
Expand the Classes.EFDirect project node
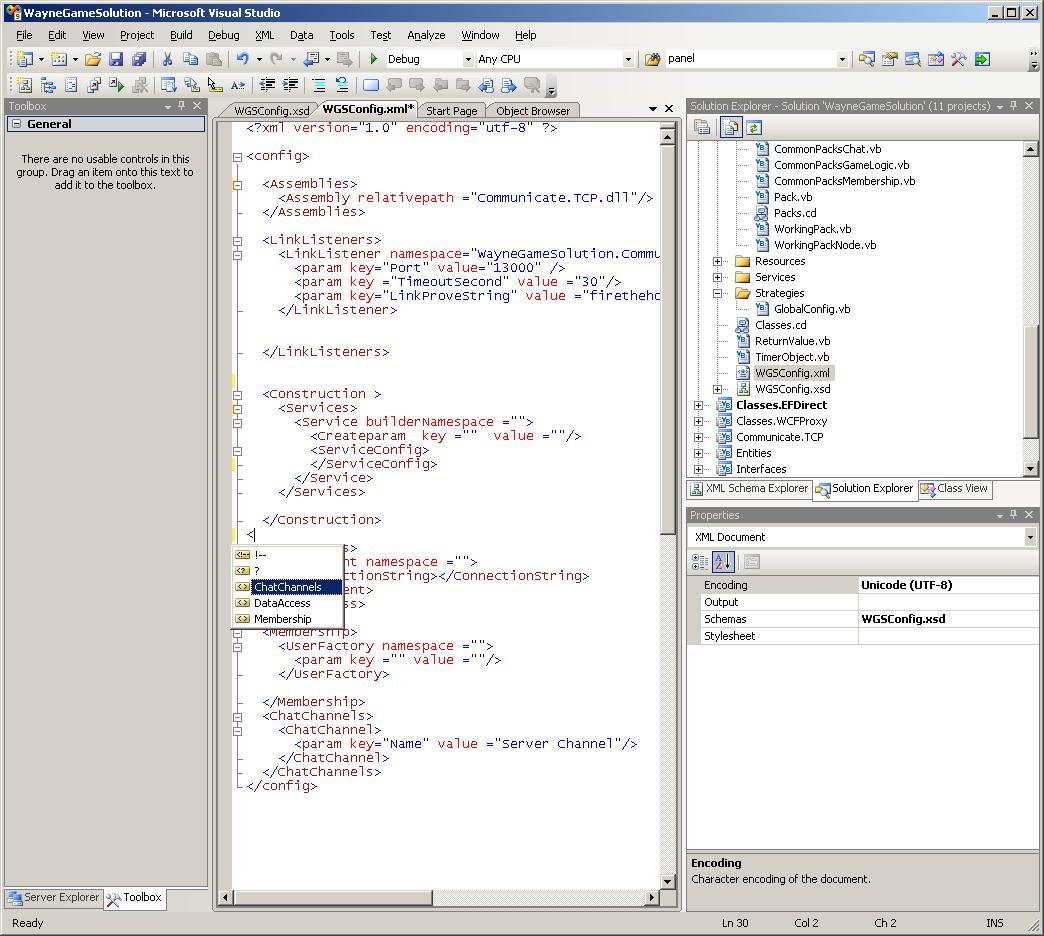pyautogui.click(x=698, y=405)
